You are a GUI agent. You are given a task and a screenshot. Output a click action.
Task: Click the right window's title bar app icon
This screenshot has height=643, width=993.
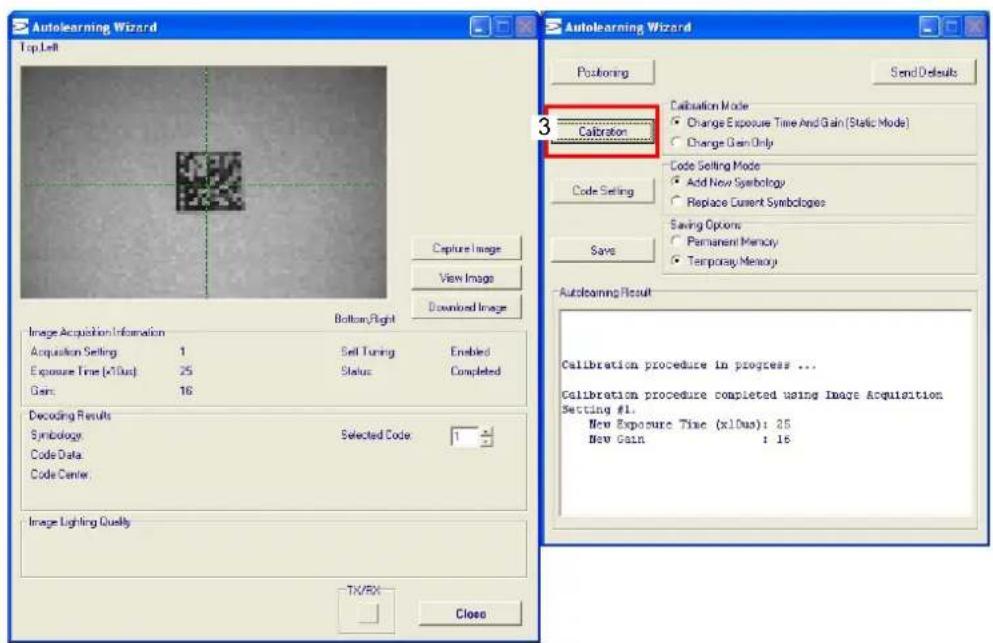click(x=553, y=27)
